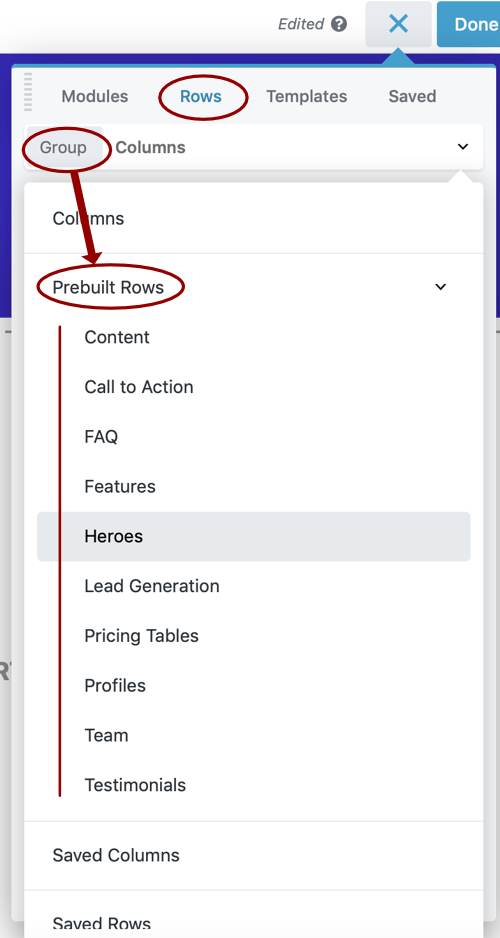The height and width of the screenshot is (938, 500).
Task: Click the Group label button
Action: 64,147
